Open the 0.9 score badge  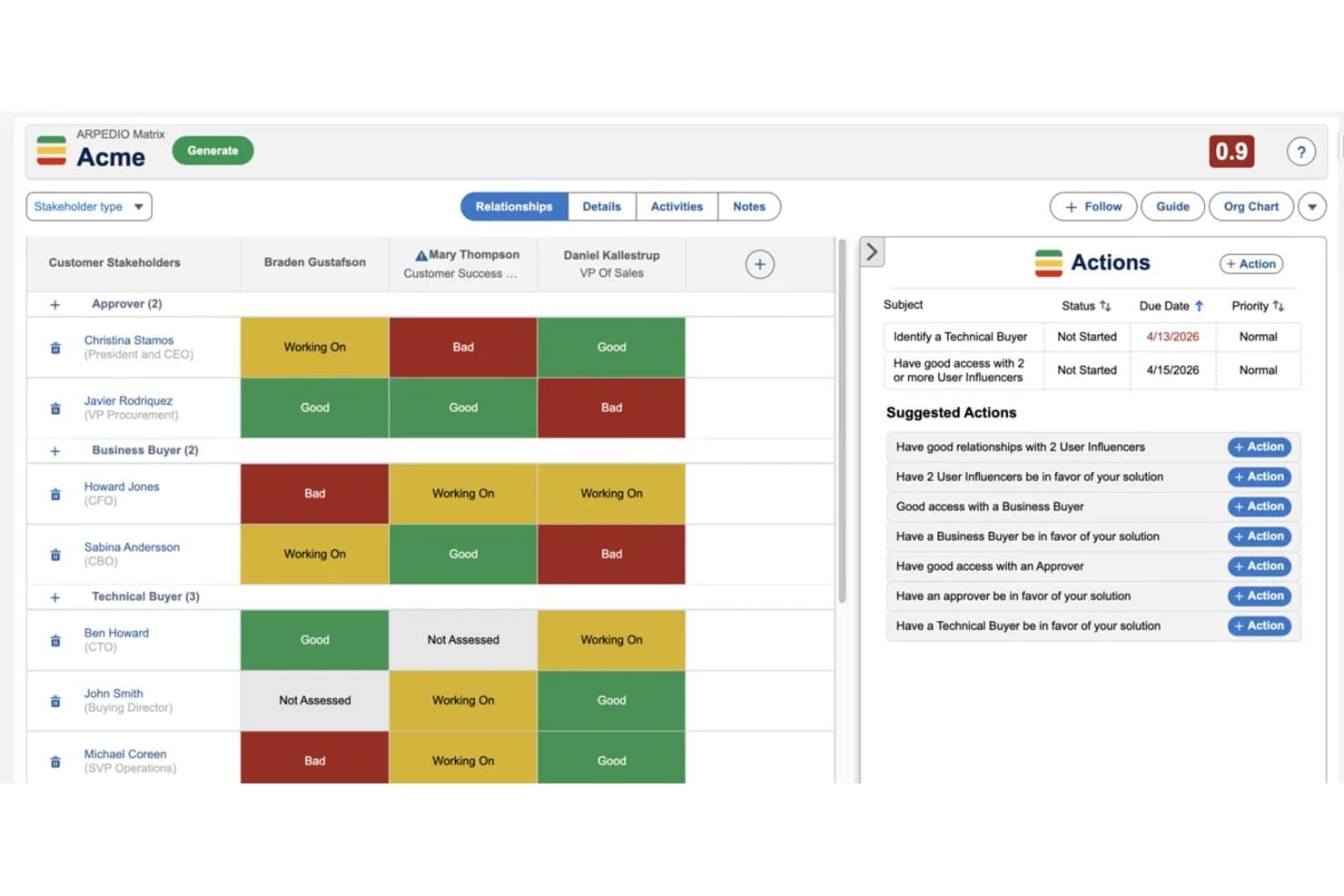click(1231, 152)
